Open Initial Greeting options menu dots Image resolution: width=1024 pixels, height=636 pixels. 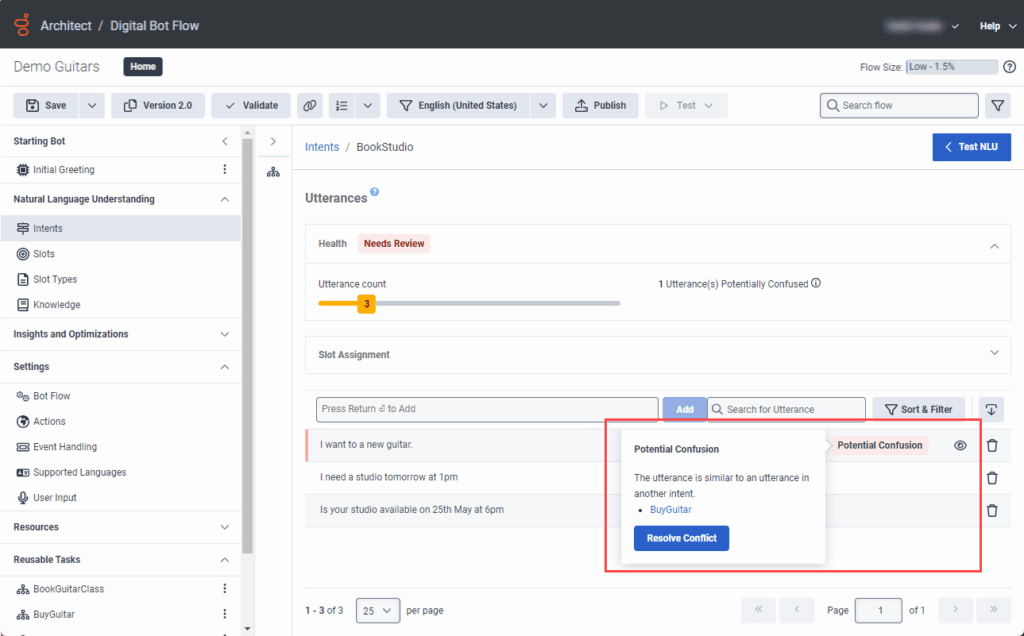(224, 170)
